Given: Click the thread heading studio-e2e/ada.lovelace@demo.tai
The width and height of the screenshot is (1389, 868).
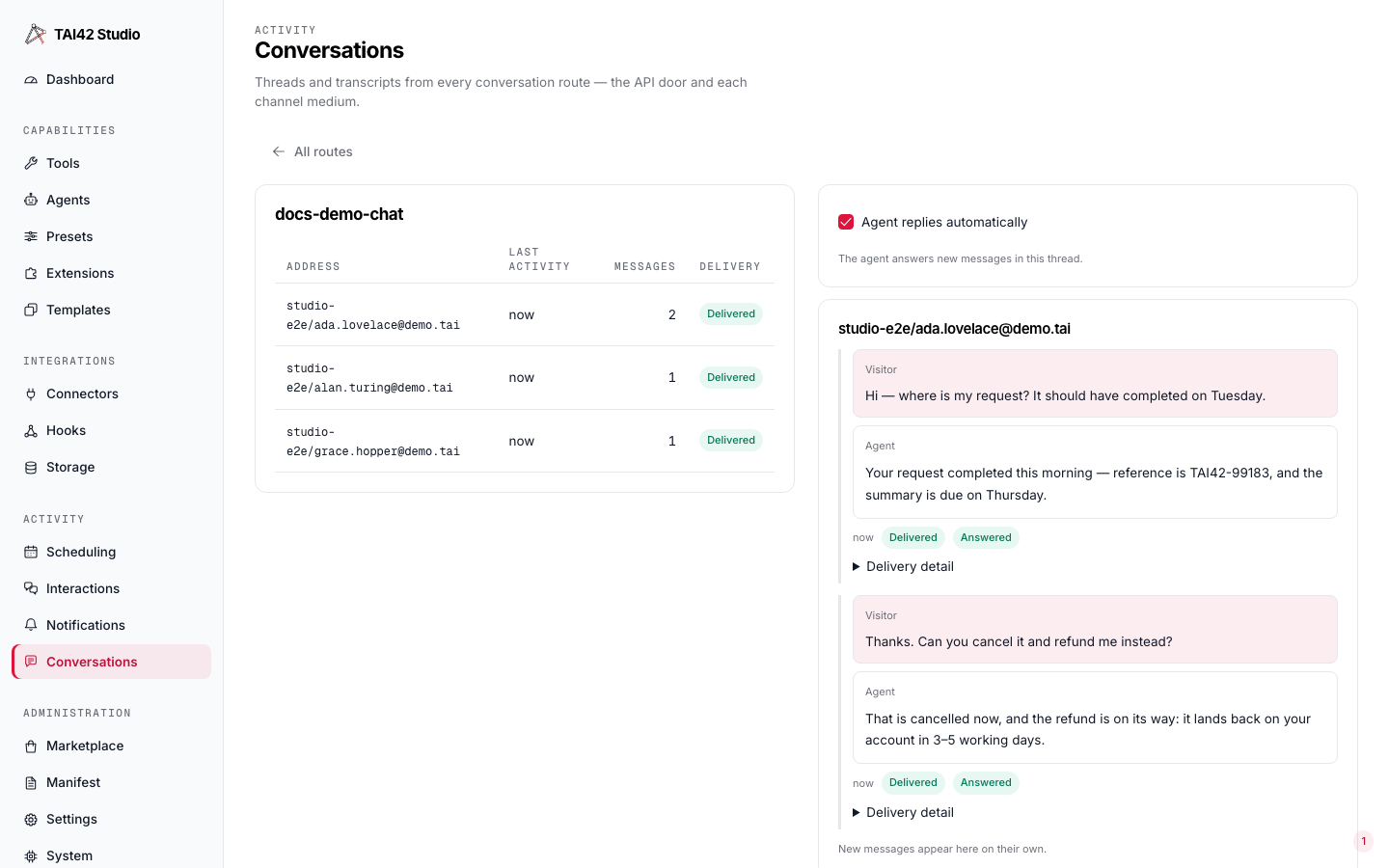Looking at the screenshot, I should tap(954, 330).
